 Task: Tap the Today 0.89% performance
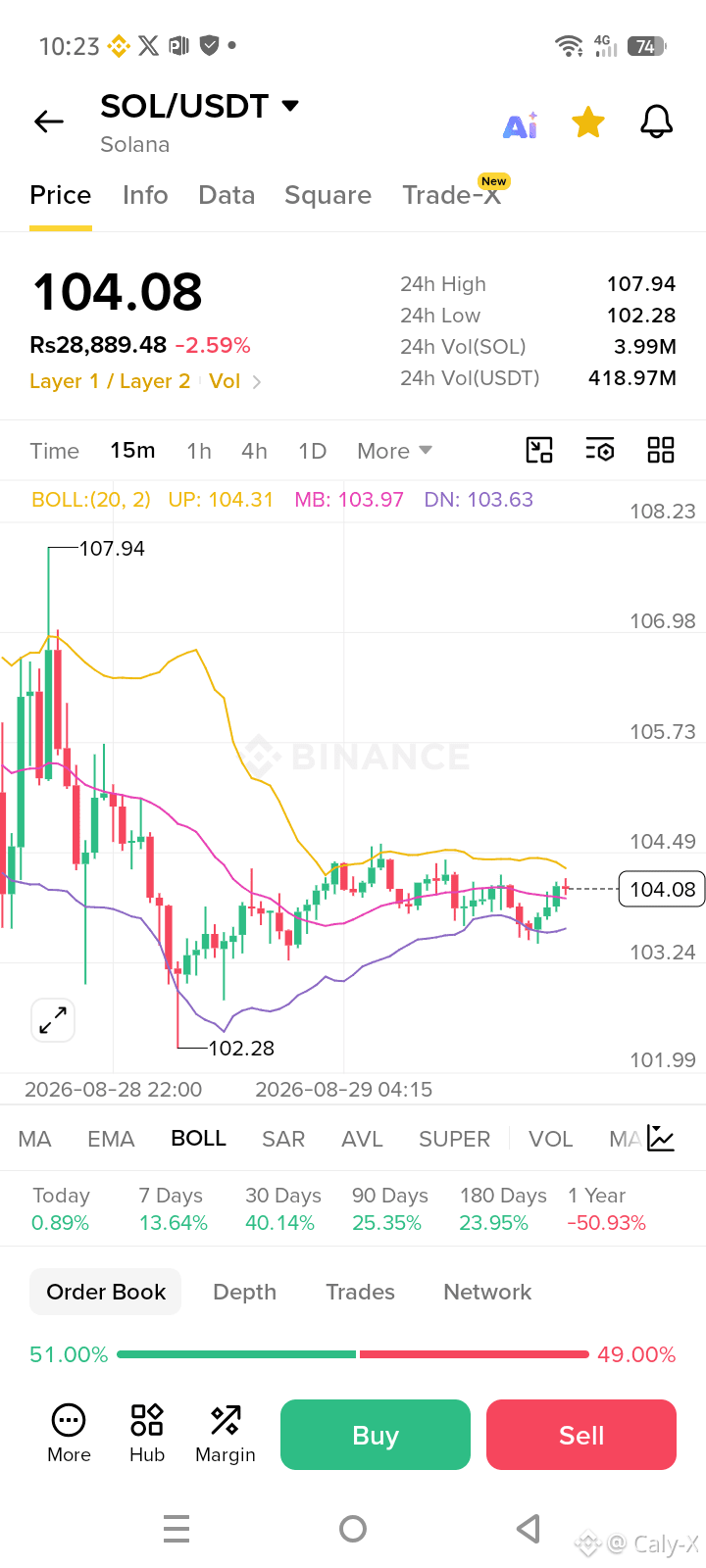[61, 1209]
